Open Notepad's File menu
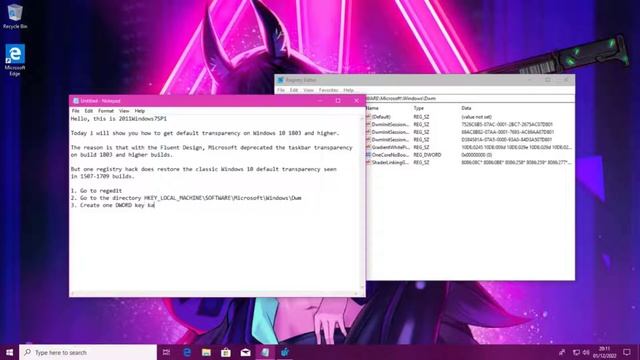 click(x=76, y=111)
